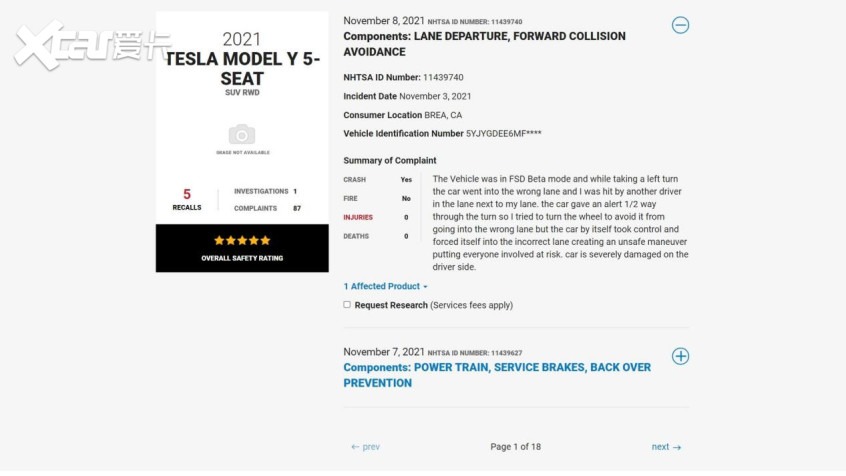The image size is (846, 476).
Task: Click the image not available camera icon
Action: tap(242, 135)
